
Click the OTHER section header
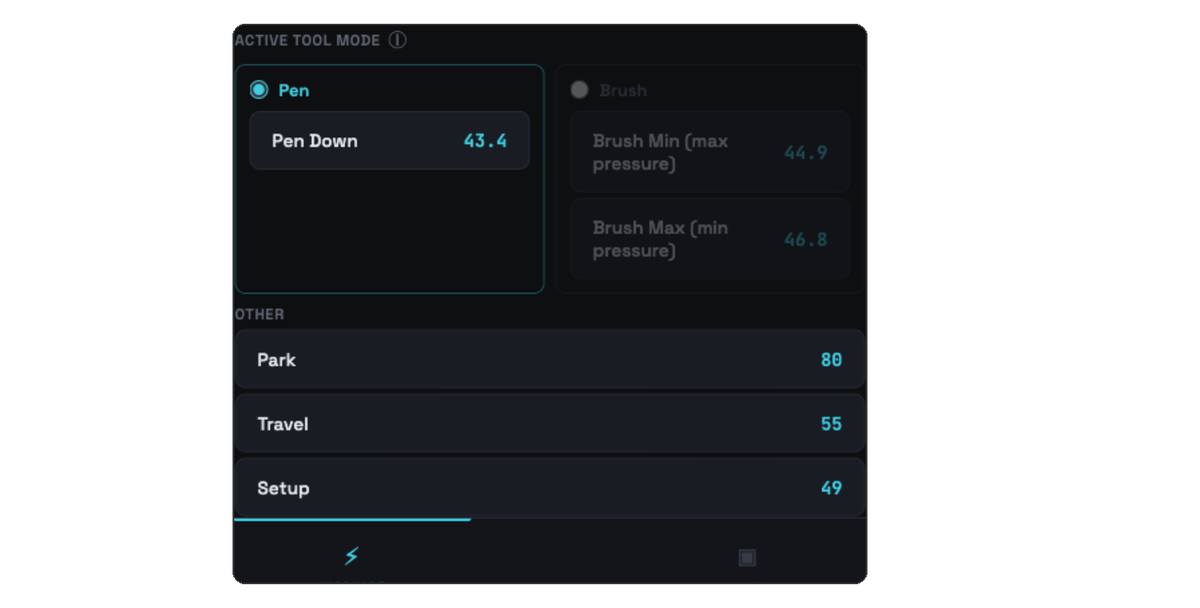click(259, 313)
